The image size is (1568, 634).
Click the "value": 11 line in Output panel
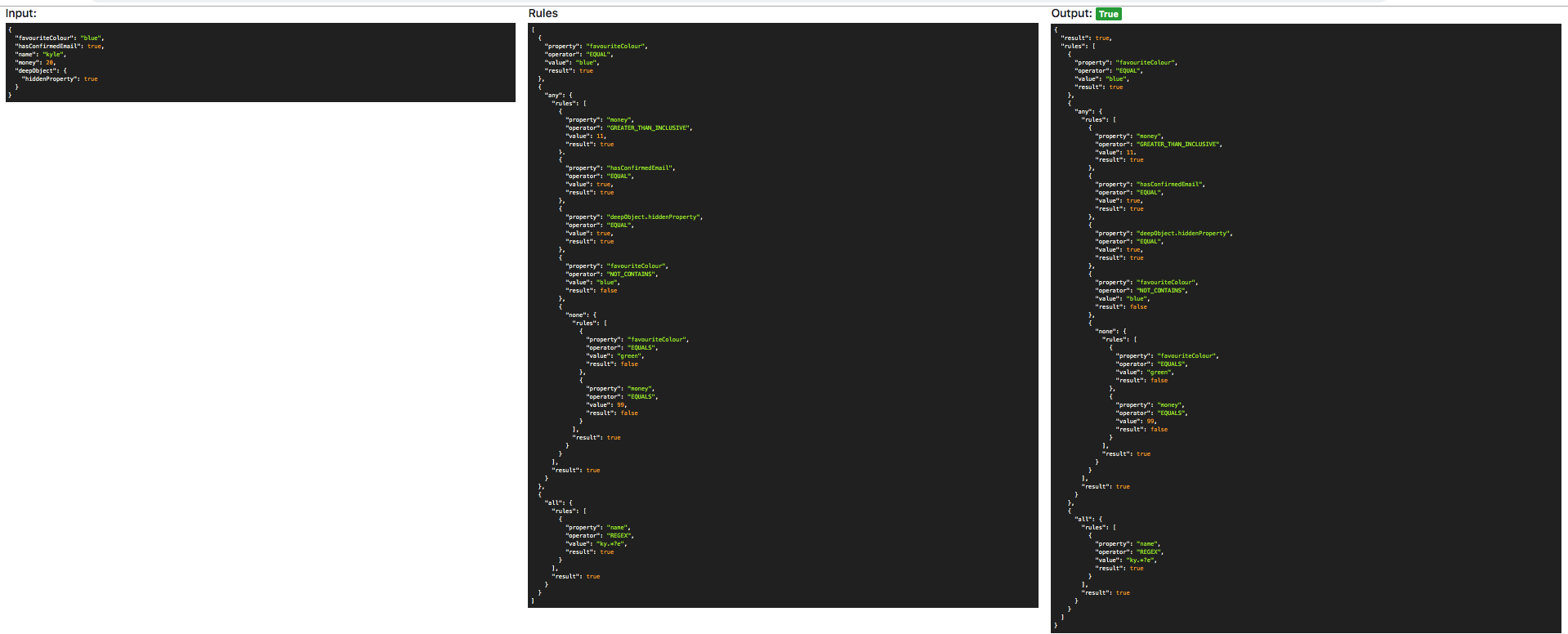pos(1115,153)
